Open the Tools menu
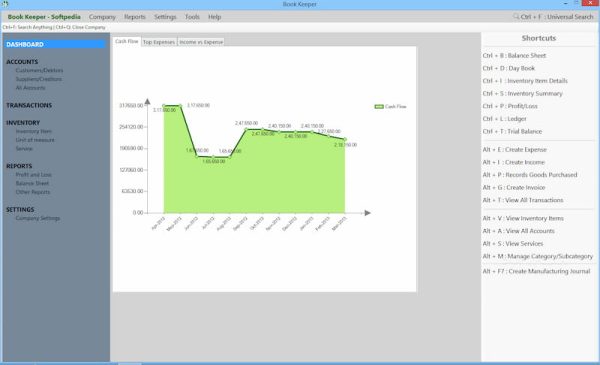 (x=192, y=17)
